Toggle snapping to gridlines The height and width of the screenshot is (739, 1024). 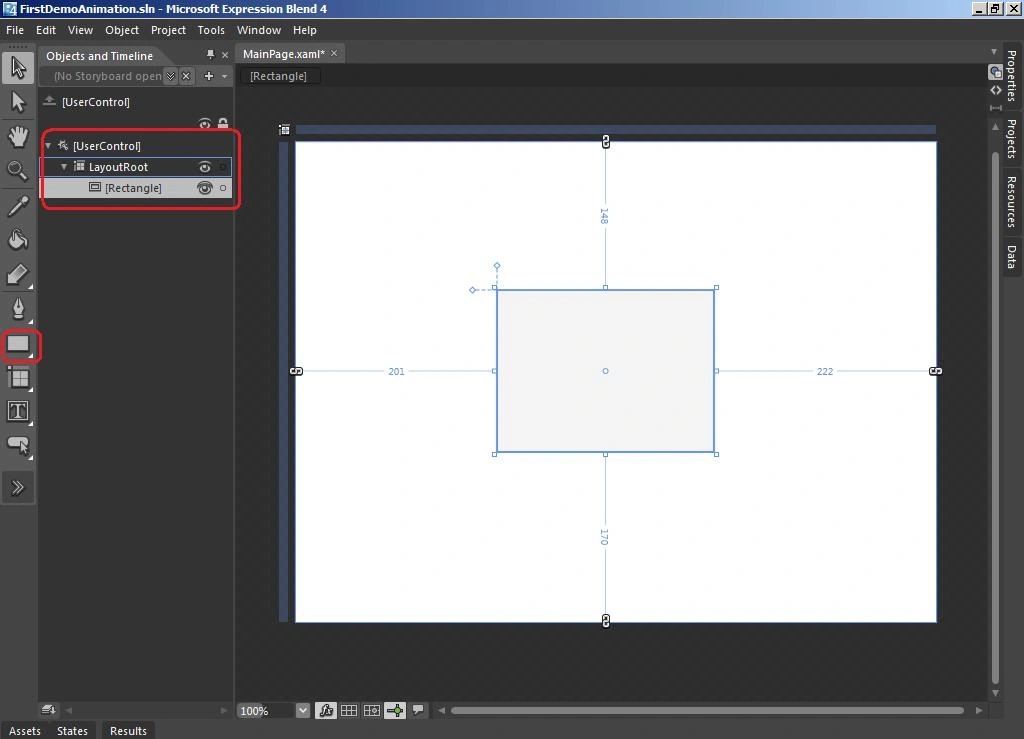(372, 710)
